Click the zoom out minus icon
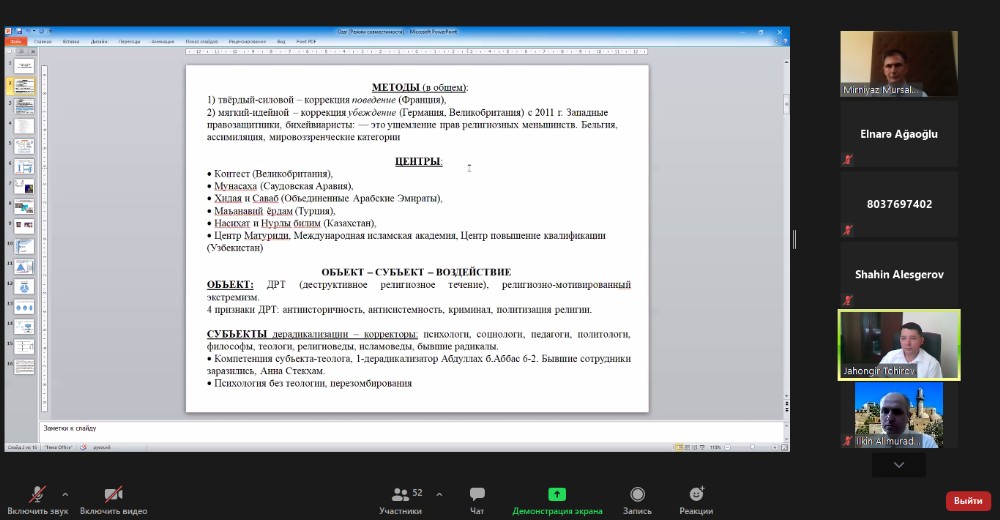Viewport: 1000px width, 520px height. pos(728,447)
